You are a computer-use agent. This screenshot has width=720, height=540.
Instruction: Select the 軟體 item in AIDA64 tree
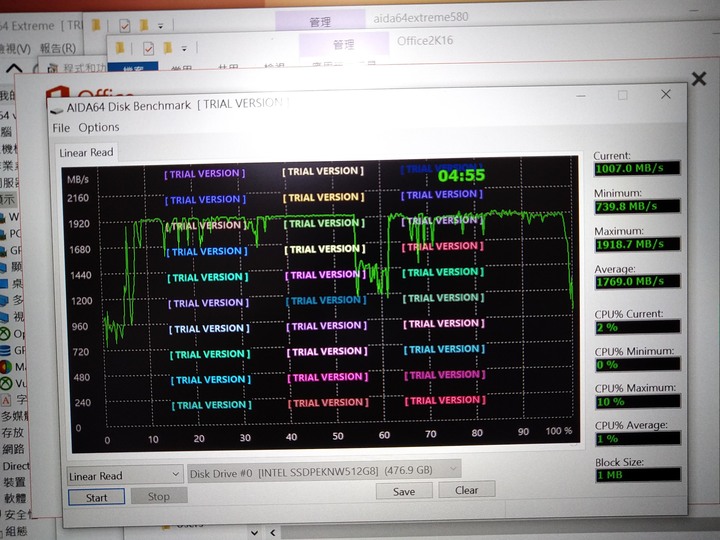[15, 498]
